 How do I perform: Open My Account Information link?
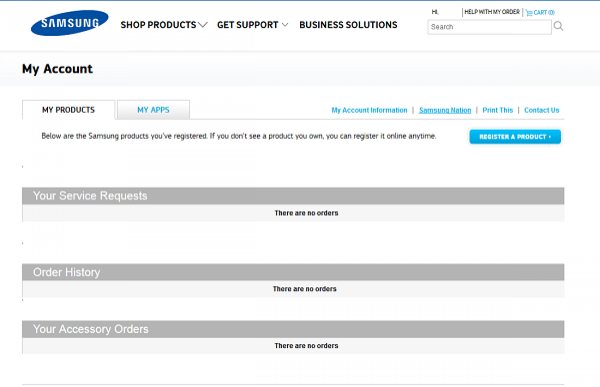click(x=369, y=110)
